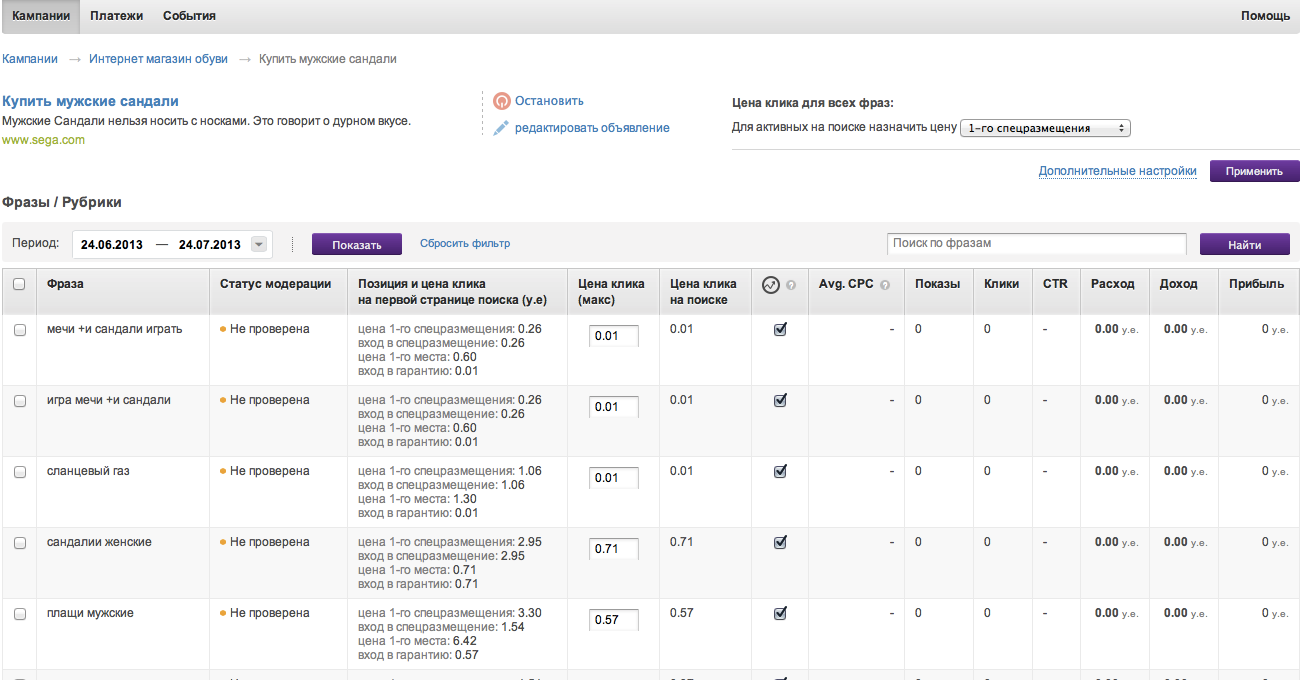Screen dimensions: 1303x680
Task: Open the 1-го спецразмещения price dropdown
Action: coord(1044,128)
